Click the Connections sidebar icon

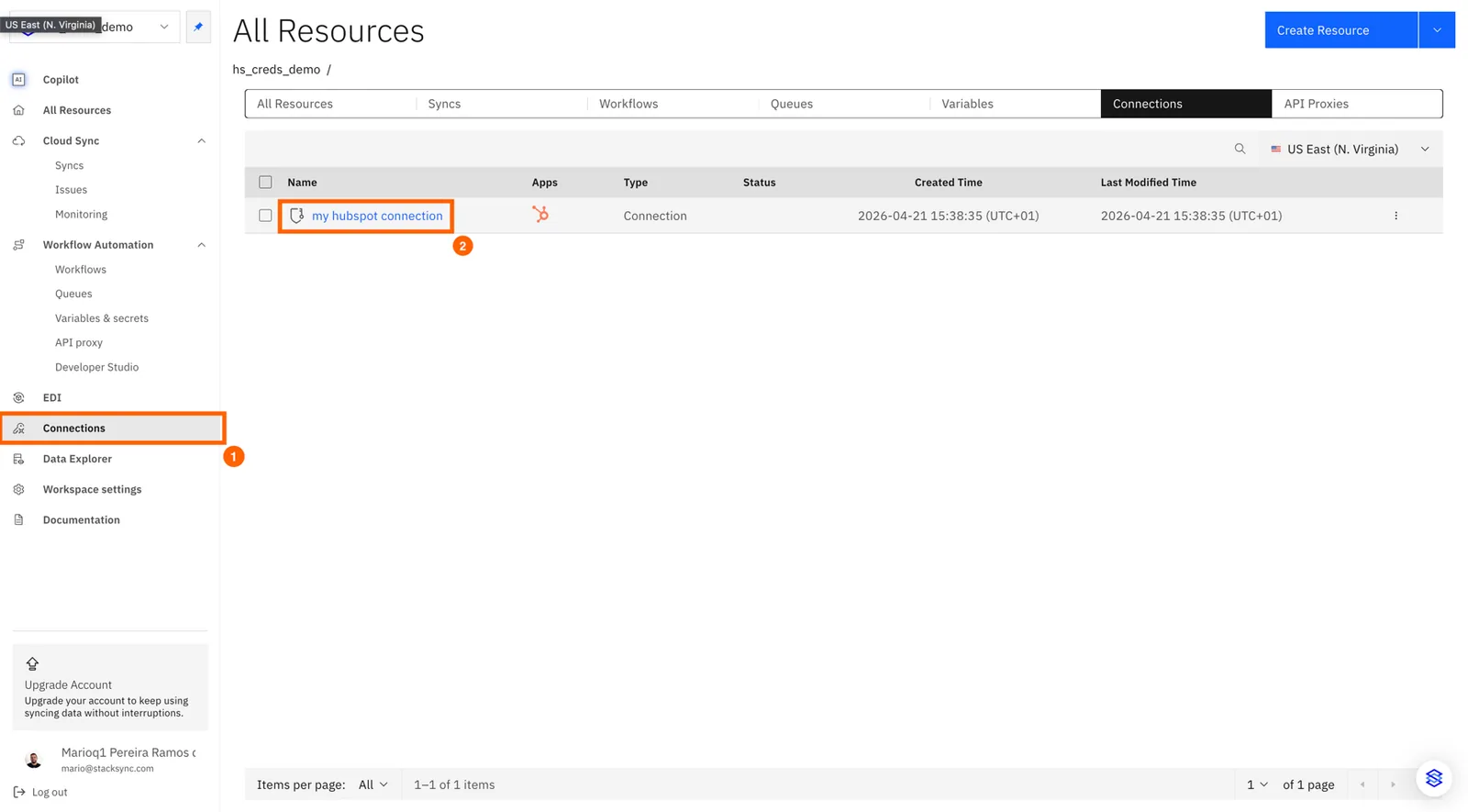point(18,428)
